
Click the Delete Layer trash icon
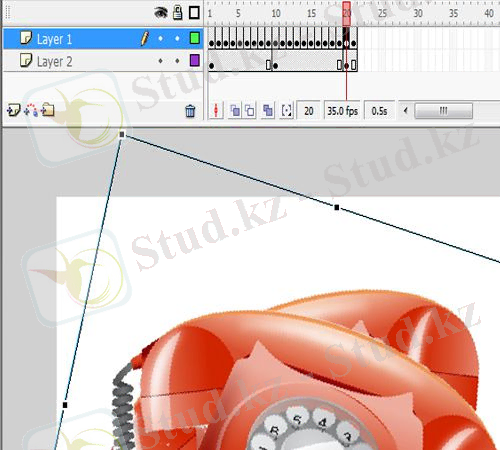point(190,111)
